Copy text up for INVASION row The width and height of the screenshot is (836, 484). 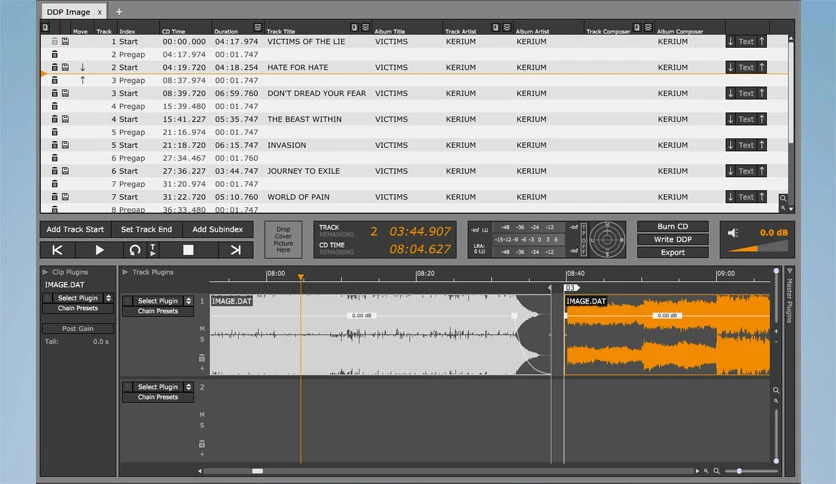click(x=762, y=145)
